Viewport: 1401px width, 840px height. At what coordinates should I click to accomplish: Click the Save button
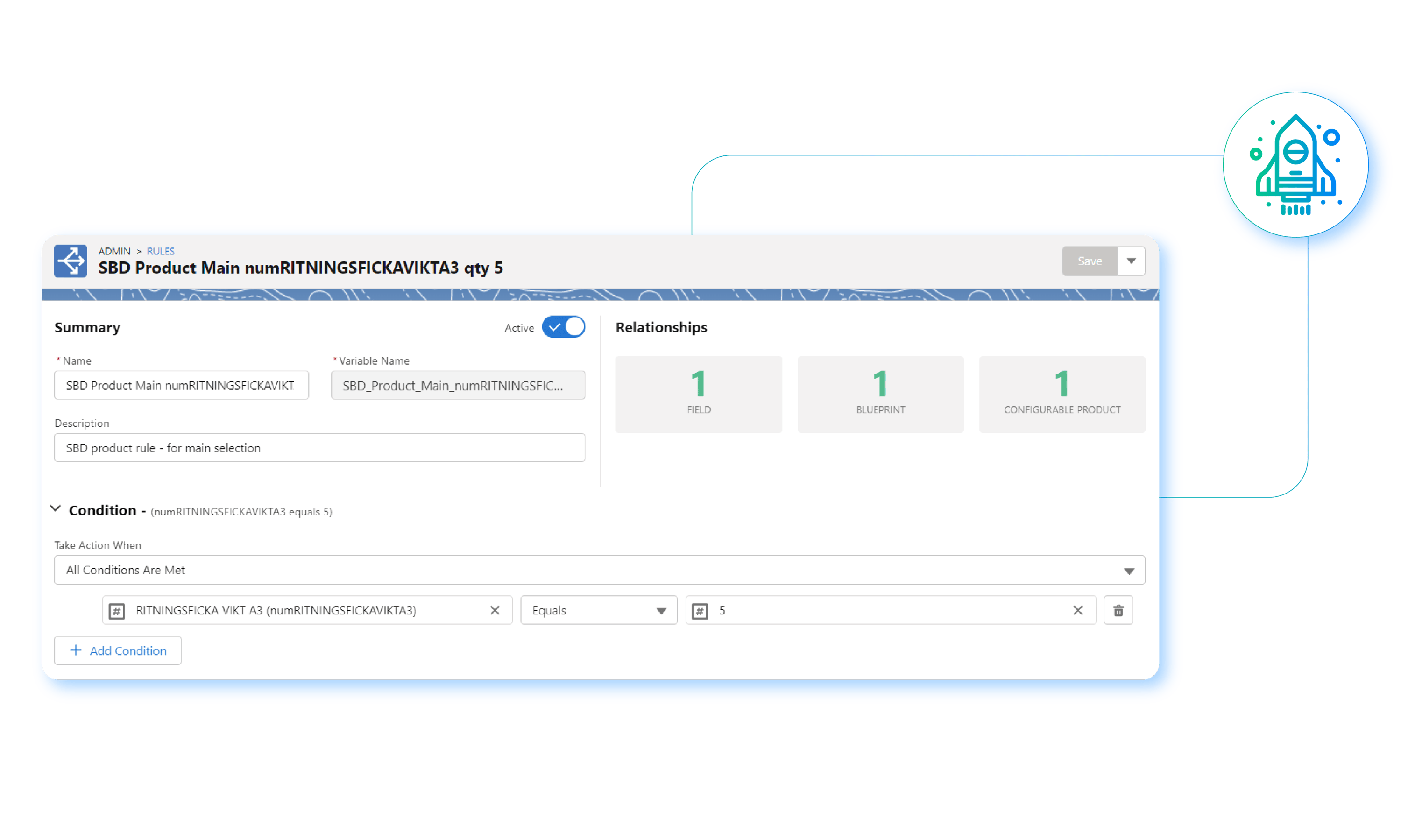(1089, 261)
